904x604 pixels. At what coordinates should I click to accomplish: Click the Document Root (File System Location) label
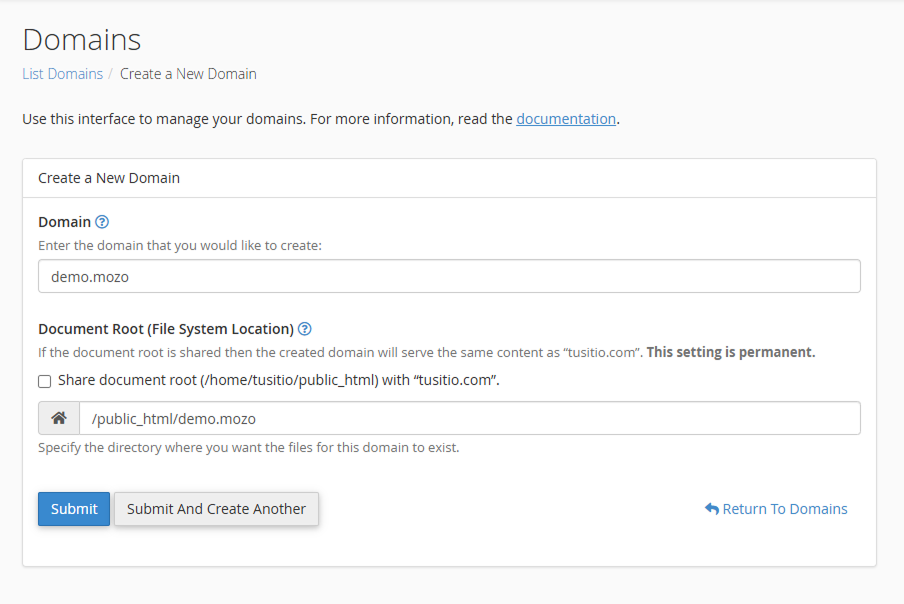166,329
